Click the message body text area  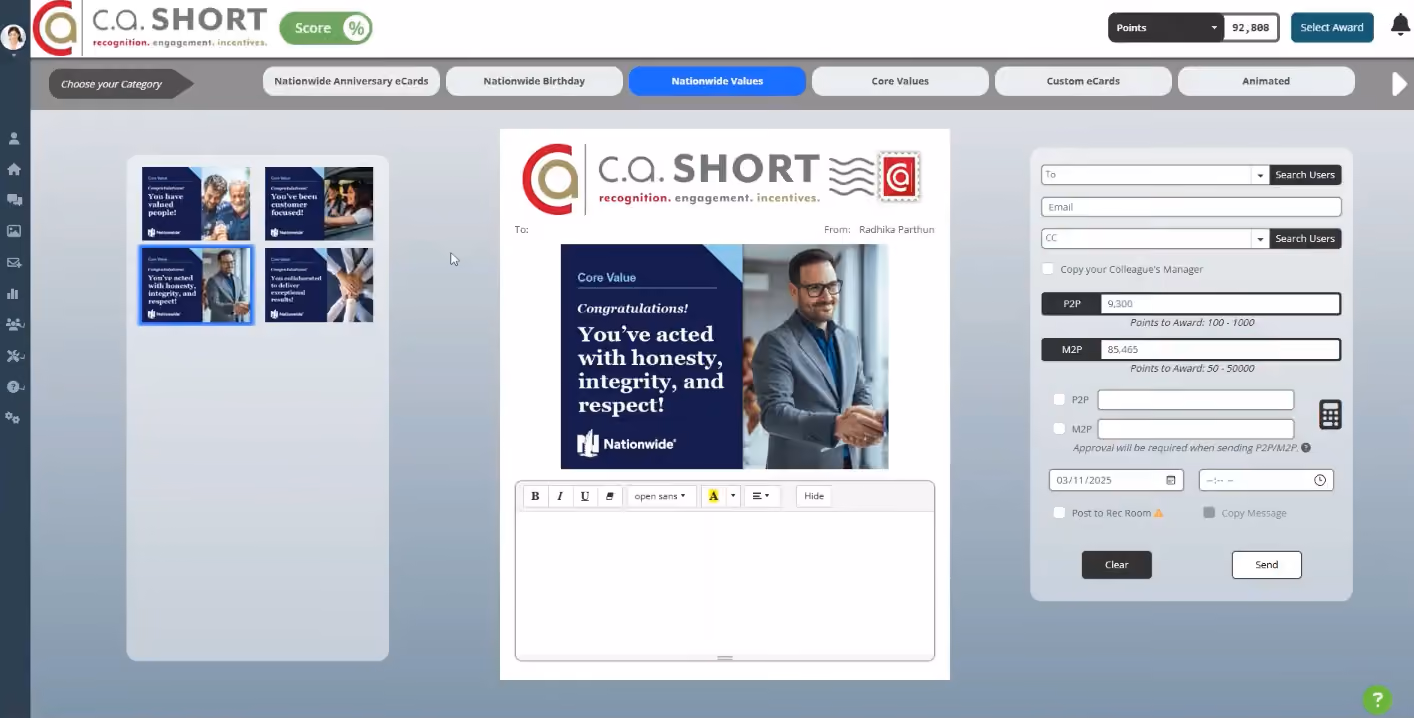click(725, 583)
